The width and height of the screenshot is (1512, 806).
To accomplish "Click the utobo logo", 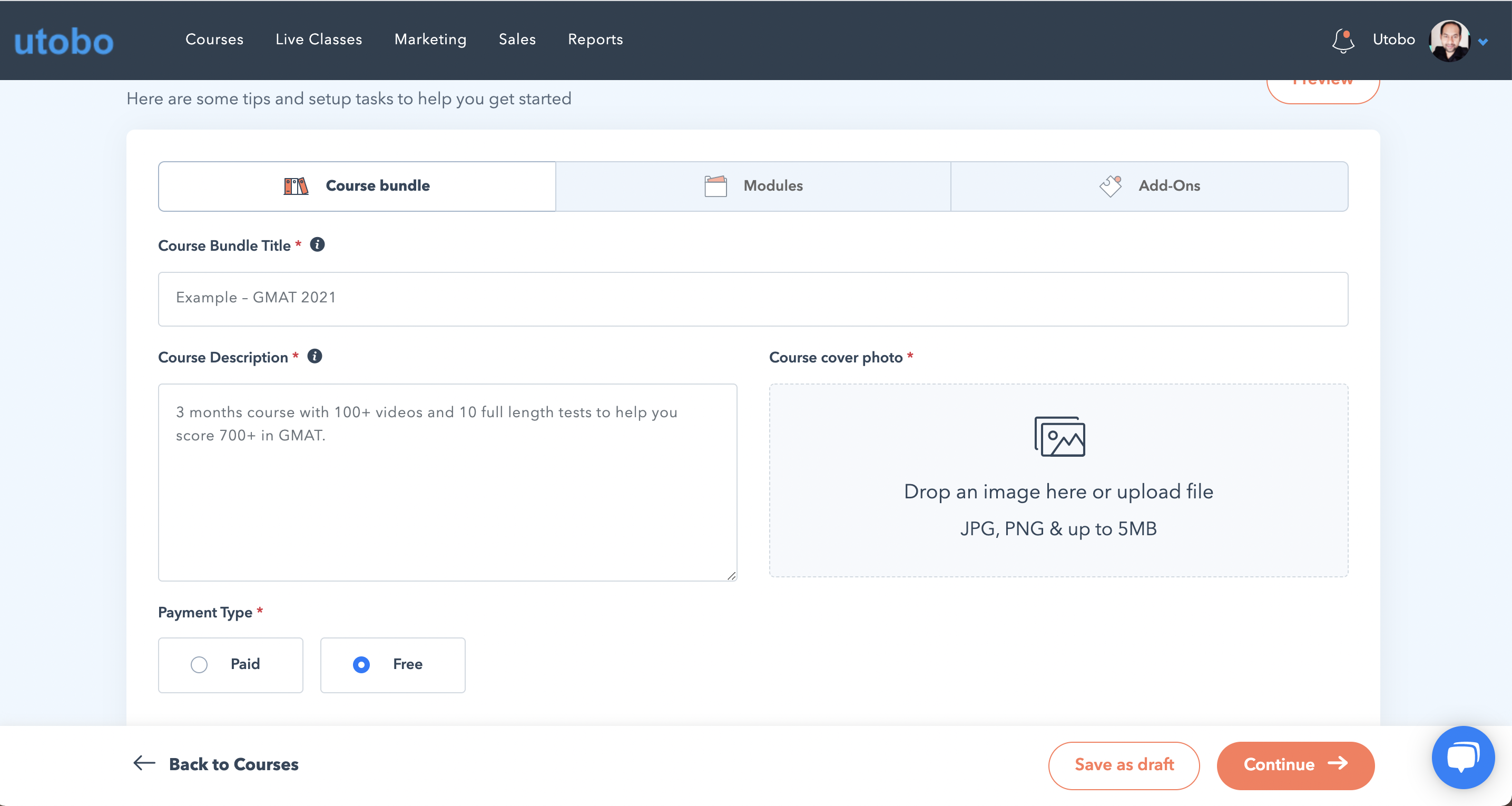I will pos(63,41).
